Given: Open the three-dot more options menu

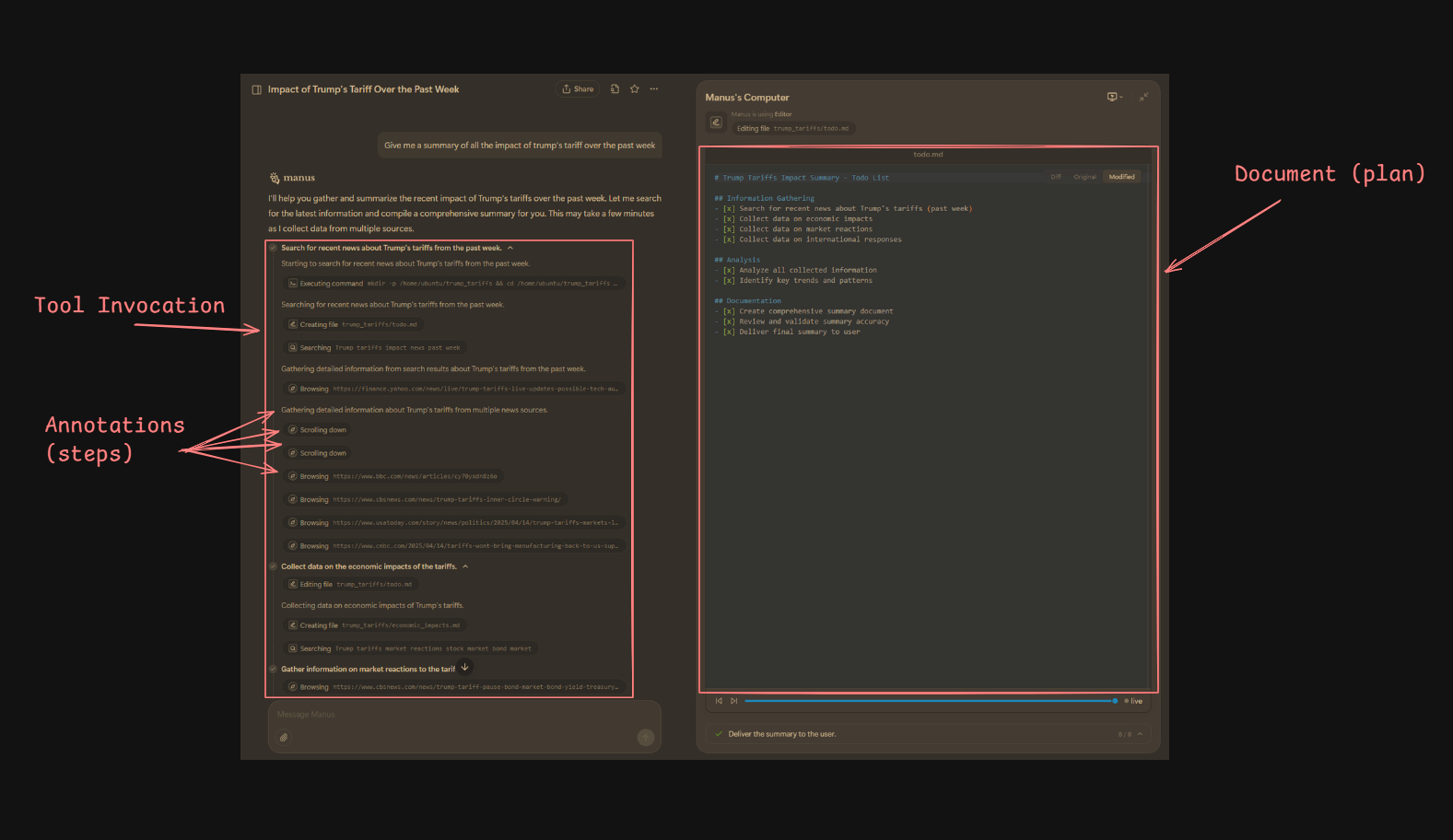Looking at the screenshot, I should point(654,89).
